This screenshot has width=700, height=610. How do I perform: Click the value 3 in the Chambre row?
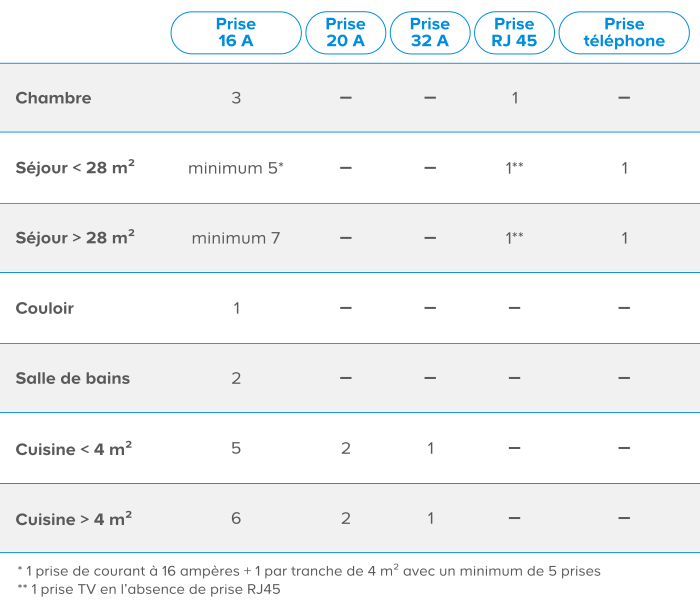point(236,98)
